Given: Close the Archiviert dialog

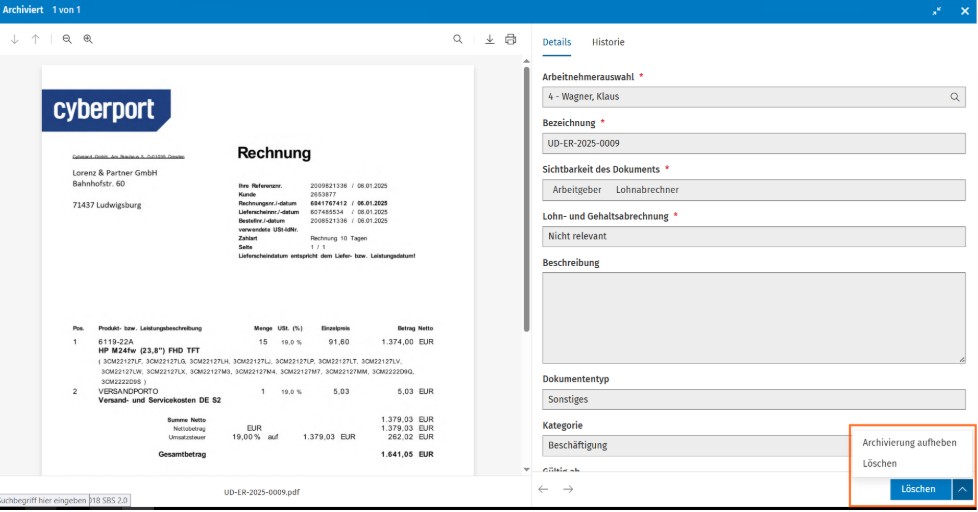Looking at the screenshot, I should (x=964, y=11).
